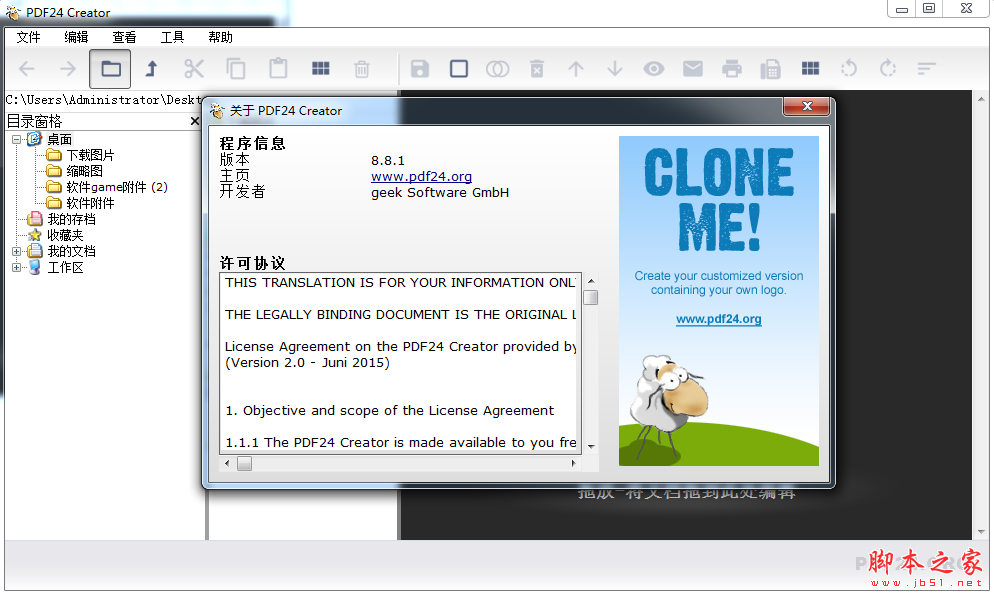Click the delete document trash icon
This screenshot has width=994, height=594.
537,68
